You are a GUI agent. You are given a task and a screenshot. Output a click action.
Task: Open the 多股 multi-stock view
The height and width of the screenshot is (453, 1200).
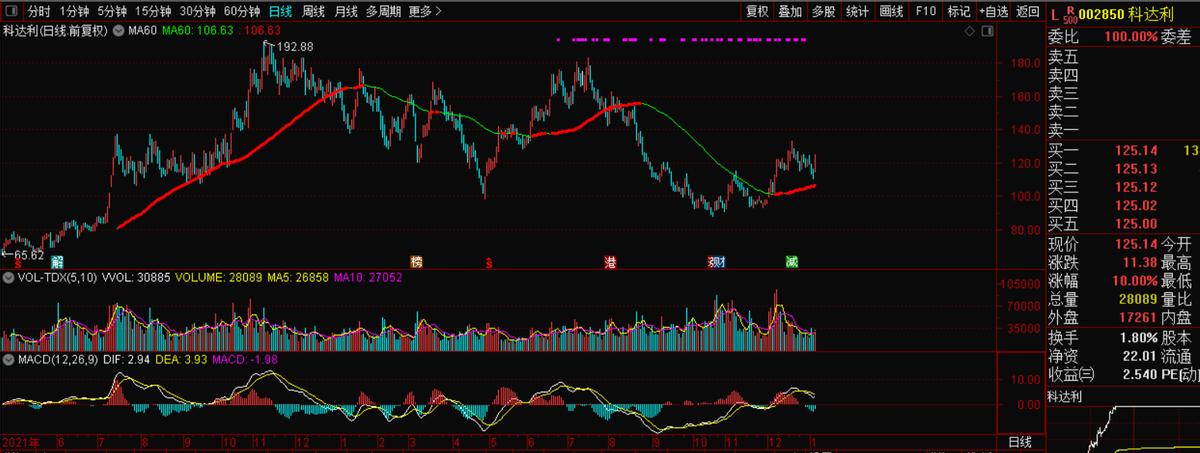823,12
